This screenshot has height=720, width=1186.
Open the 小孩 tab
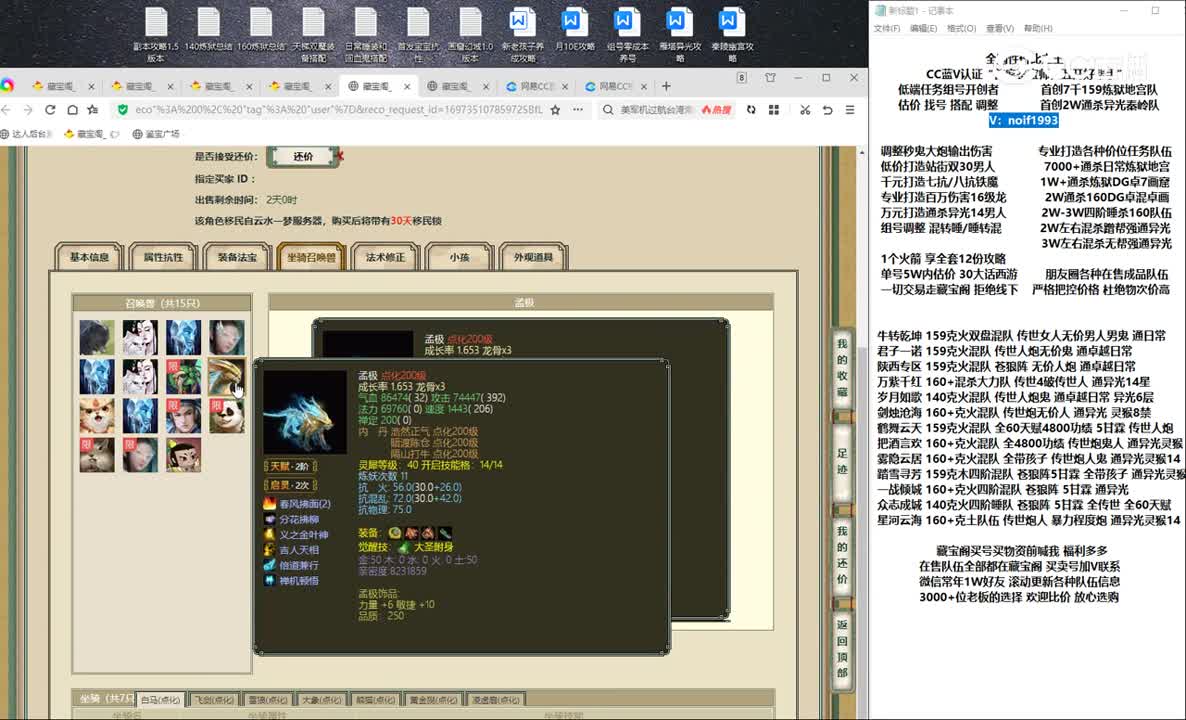click(459, 257)
